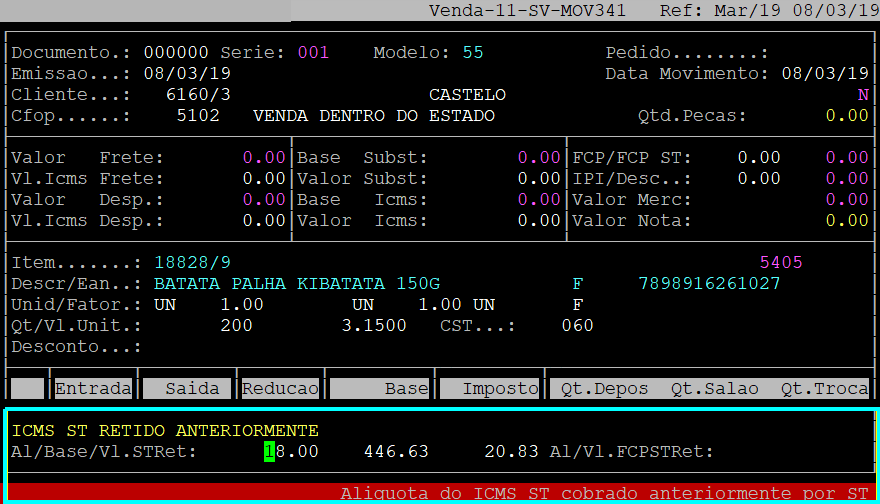Click the Item code 18828/9
The width and height of the screenshot is (880, 504).
point(192,262)
